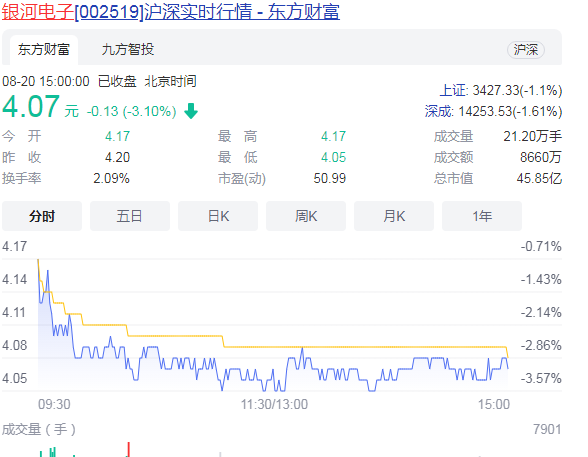The width and height of the screenshot is (588, 457).
Task: Click the current price 4.07
Action: [31, 106]
